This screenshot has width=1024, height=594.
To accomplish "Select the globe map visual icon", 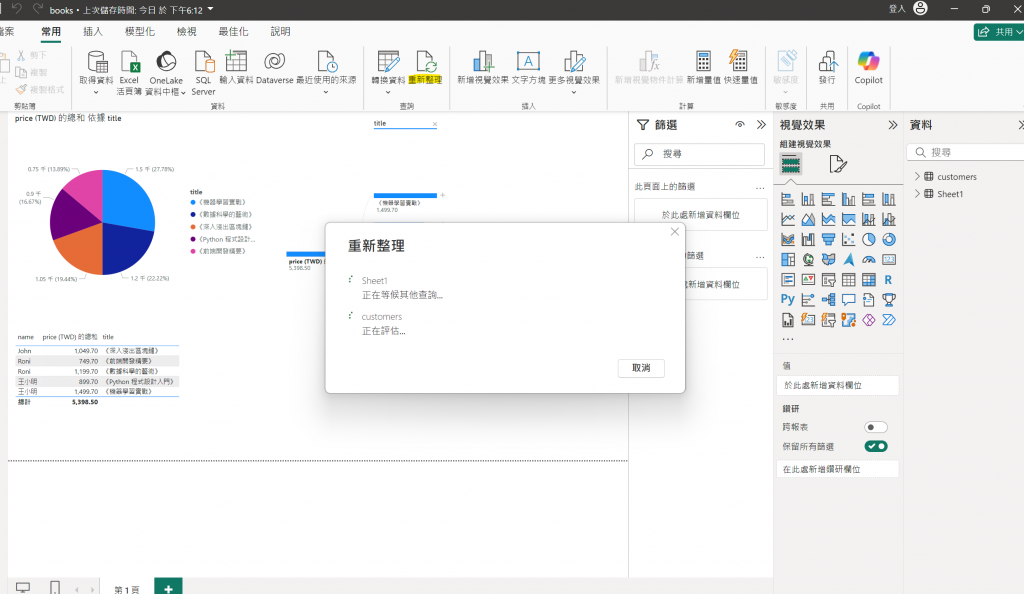I will (x=808, y=260).
